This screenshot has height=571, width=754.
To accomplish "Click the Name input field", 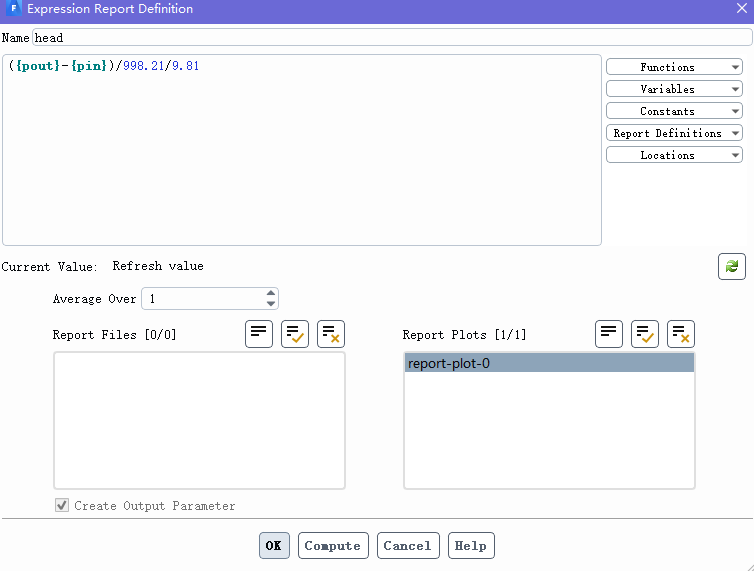I will click(390, 38).
